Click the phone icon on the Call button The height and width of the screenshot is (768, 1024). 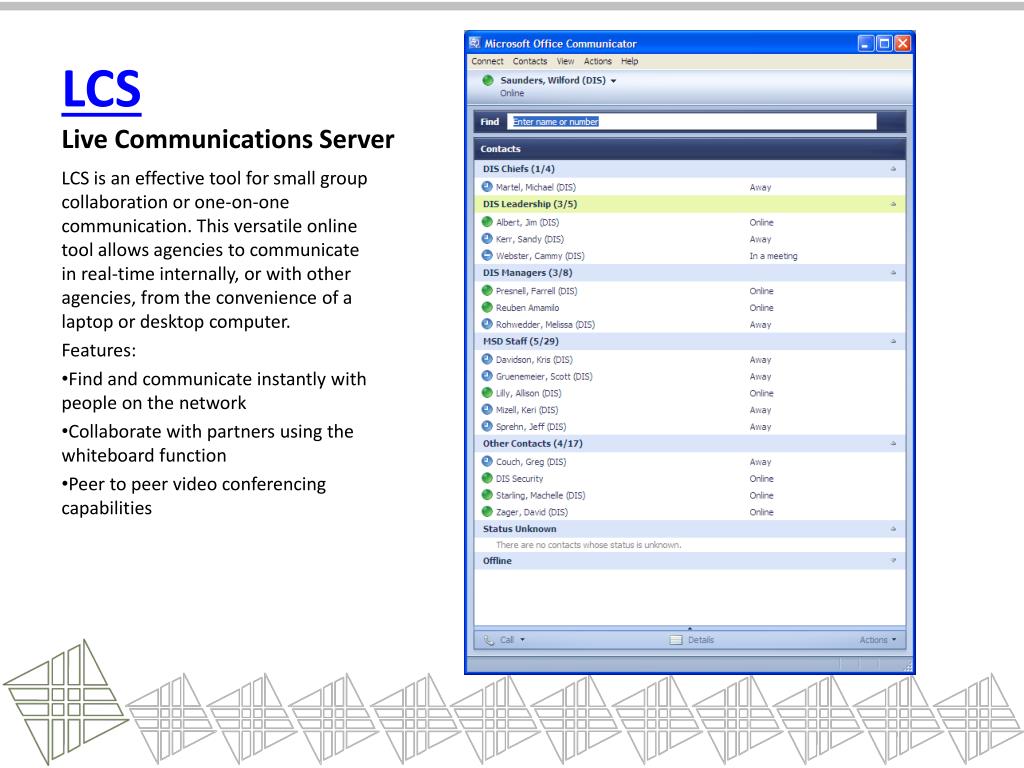[x=488, y=640]
